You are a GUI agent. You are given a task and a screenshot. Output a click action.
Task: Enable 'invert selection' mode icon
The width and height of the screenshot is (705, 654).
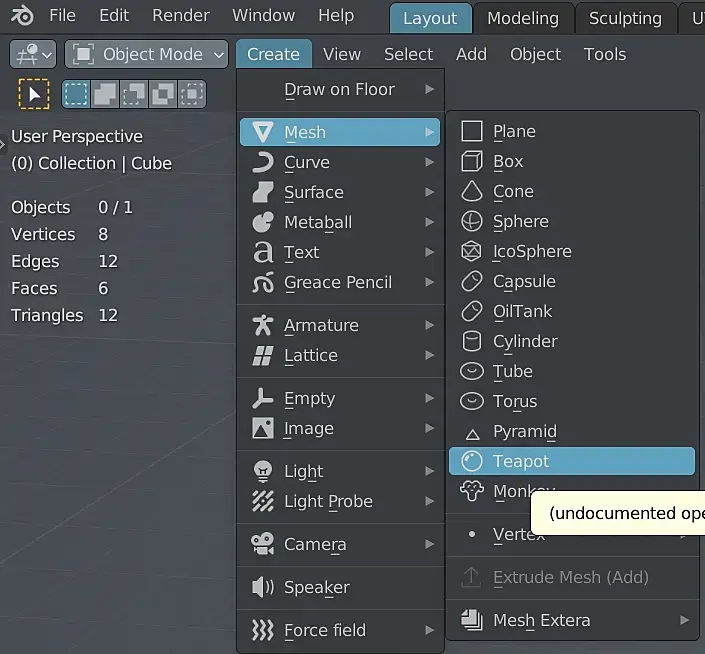point(162,94)
